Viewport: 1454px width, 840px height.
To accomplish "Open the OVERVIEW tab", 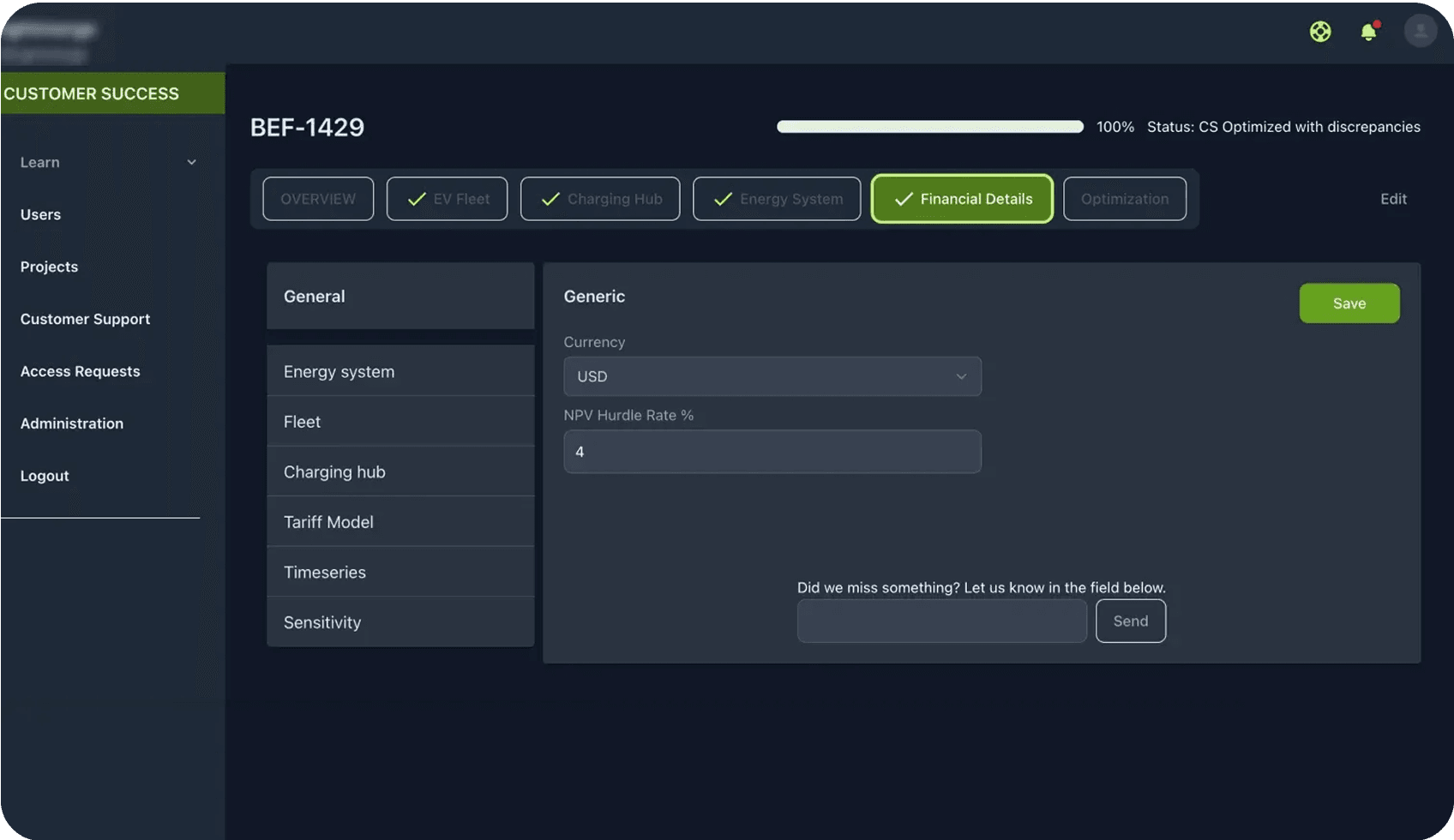I will click(x=318, y=199).
